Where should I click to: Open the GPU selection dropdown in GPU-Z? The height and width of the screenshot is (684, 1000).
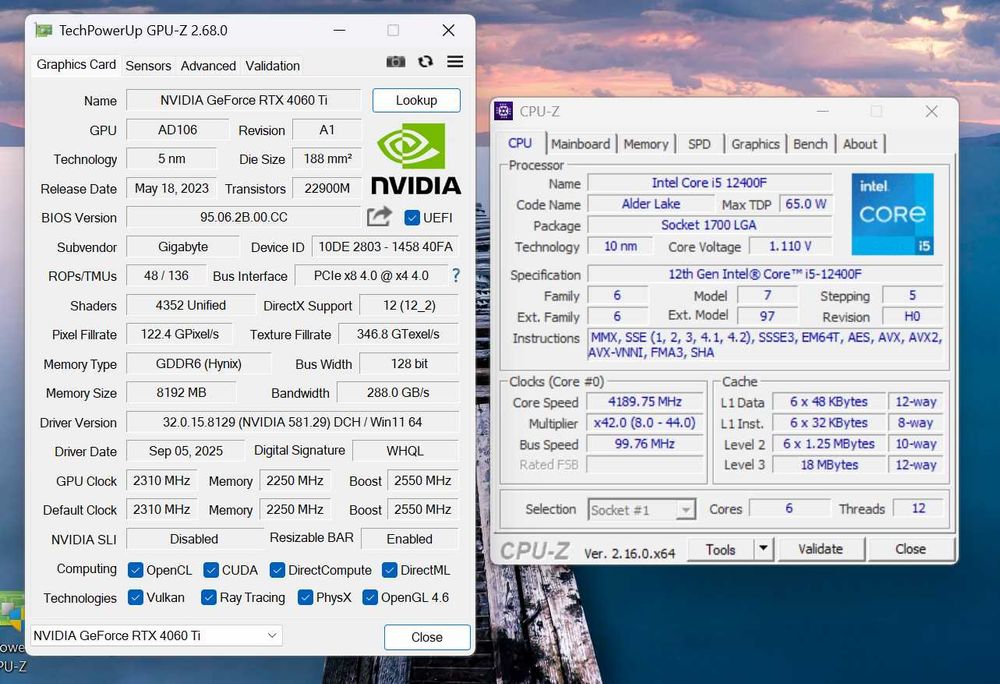[x=156, y=636]
